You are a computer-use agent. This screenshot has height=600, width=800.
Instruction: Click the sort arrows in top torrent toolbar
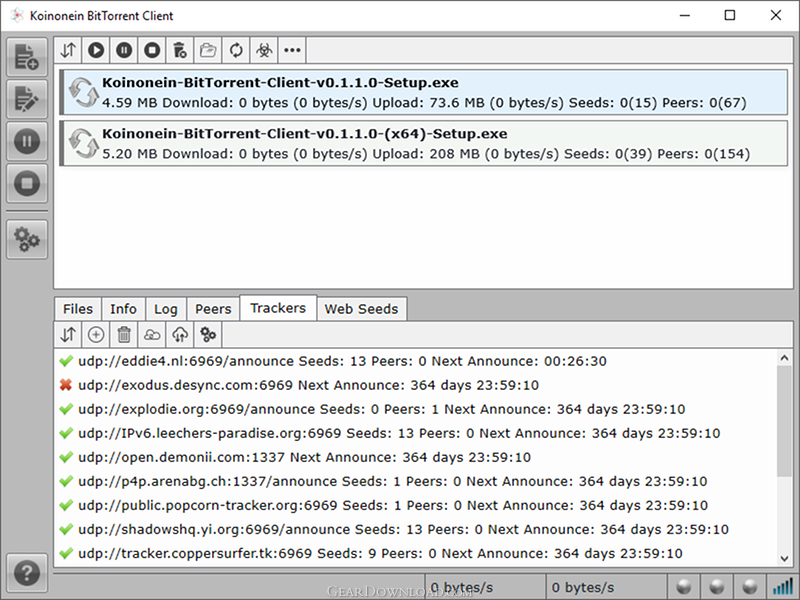[68, 50]
